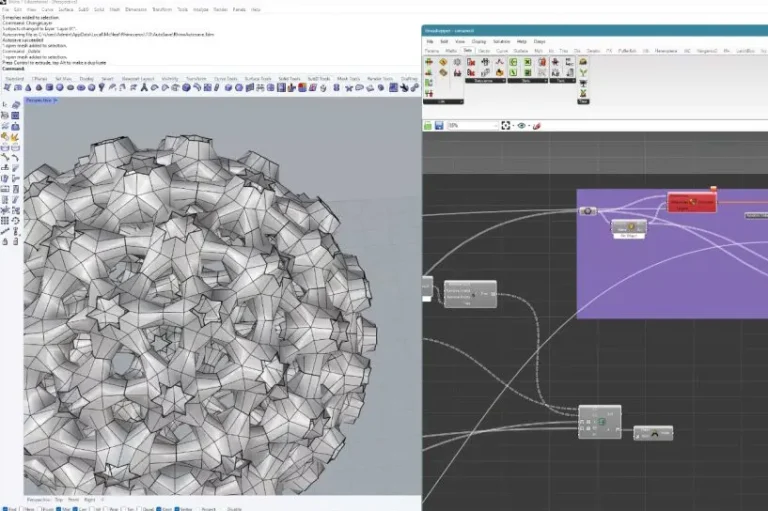Switch to the Mesh Tools toolbar tab
Screen dimensions: 768x511
(346, 77)
